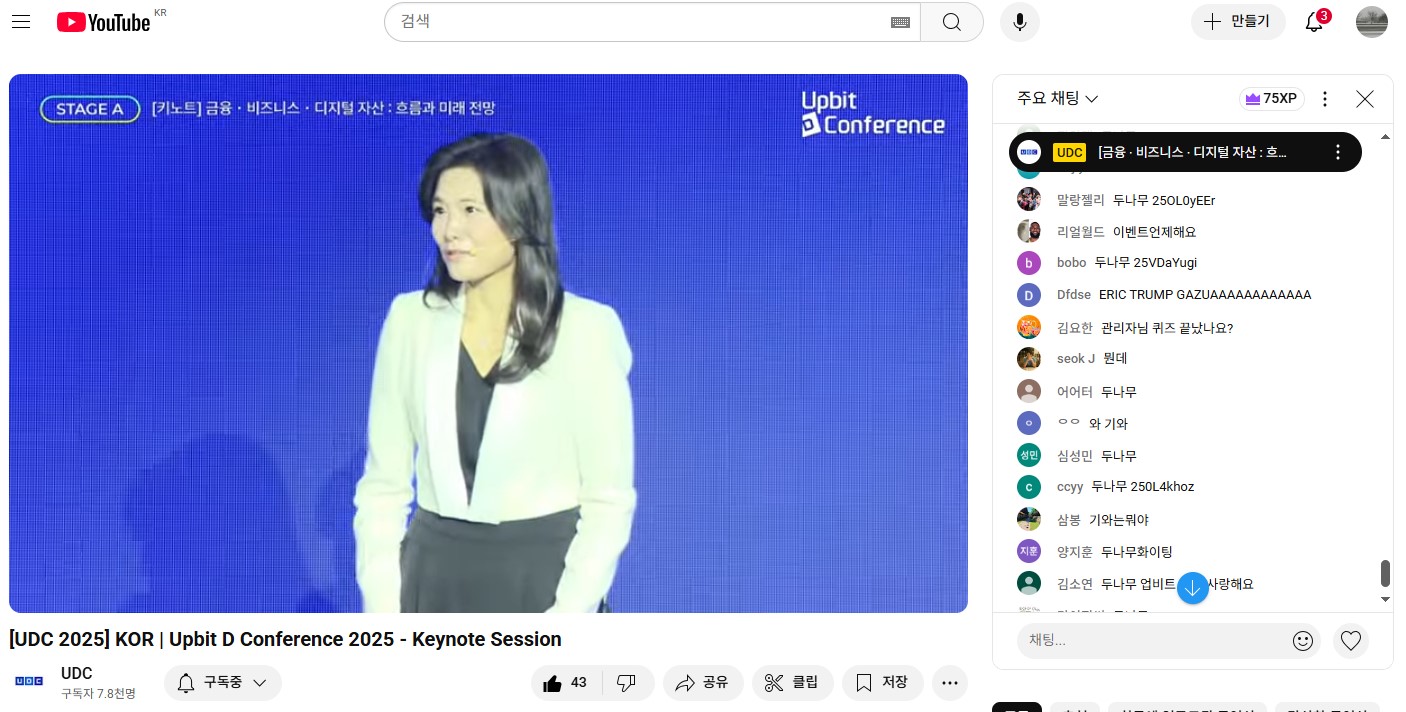Select message '두나무 250L4khoz'
This screenshot has height=712, width=1406.
pyautogui.click(x=1143, y=487)
